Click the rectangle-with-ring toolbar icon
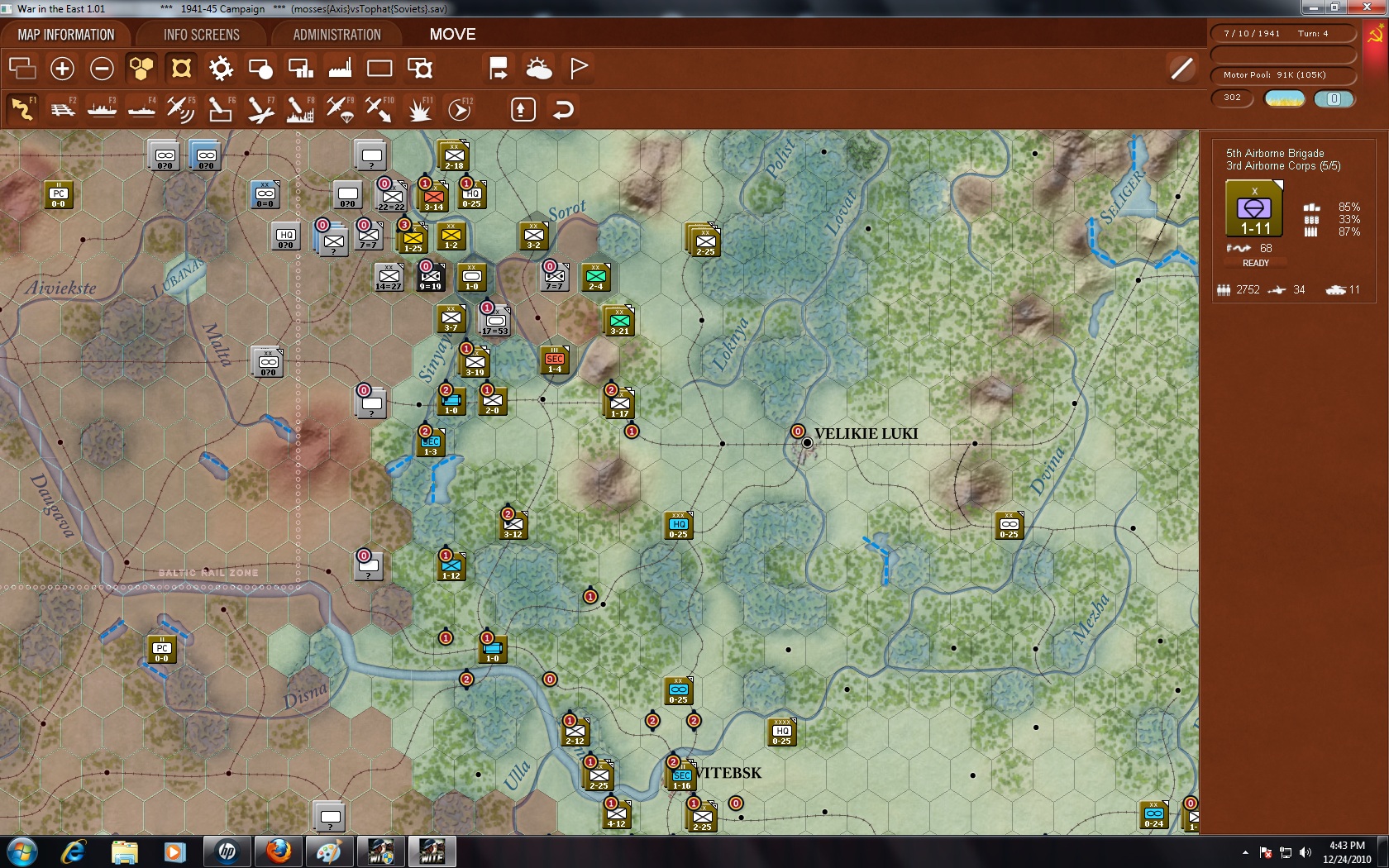Screen dimensions: 1389x868 tap(420, 69)
